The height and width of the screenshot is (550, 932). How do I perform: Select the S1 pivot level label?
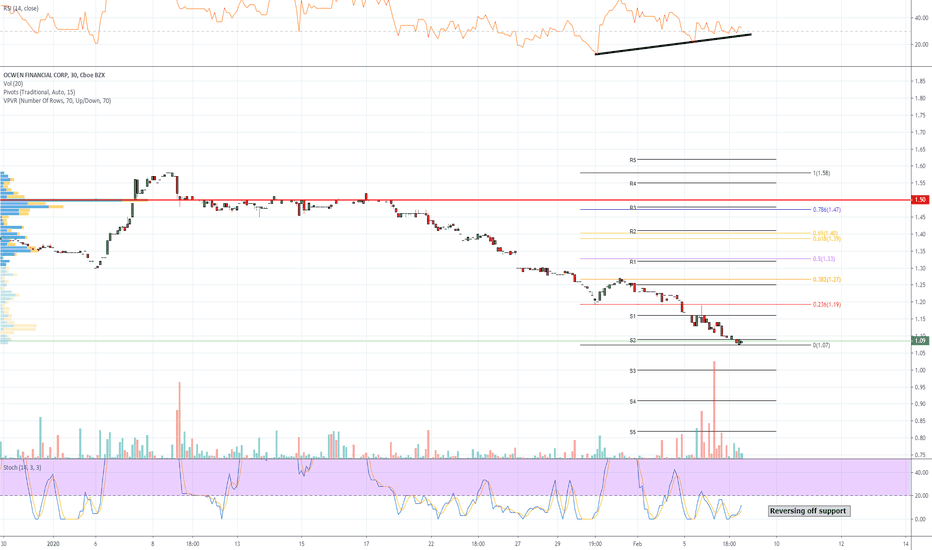[x=633, y=316]
